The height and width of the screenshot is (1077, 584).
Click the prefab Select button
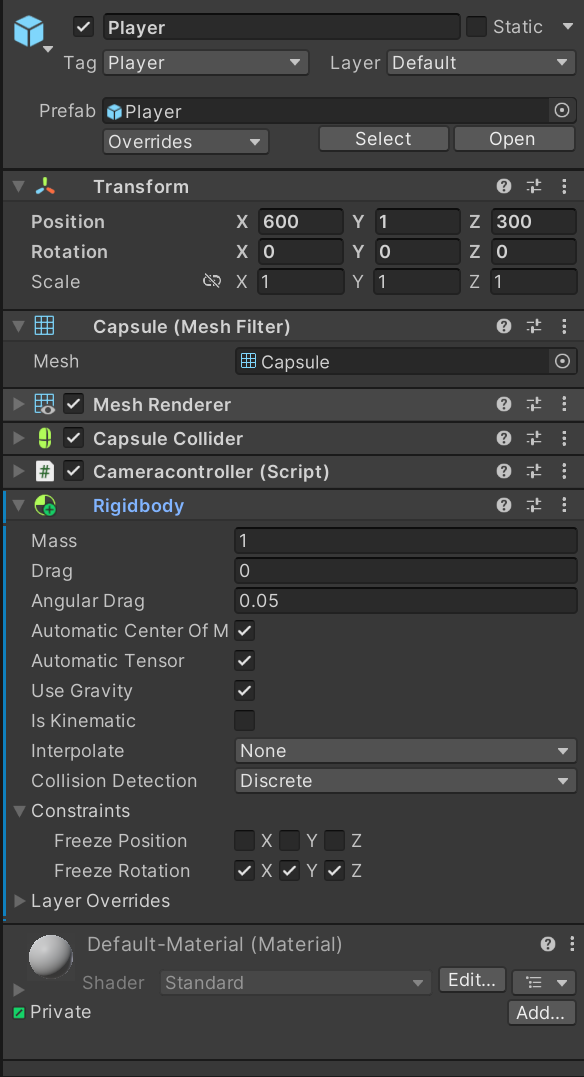pos(383,139)
